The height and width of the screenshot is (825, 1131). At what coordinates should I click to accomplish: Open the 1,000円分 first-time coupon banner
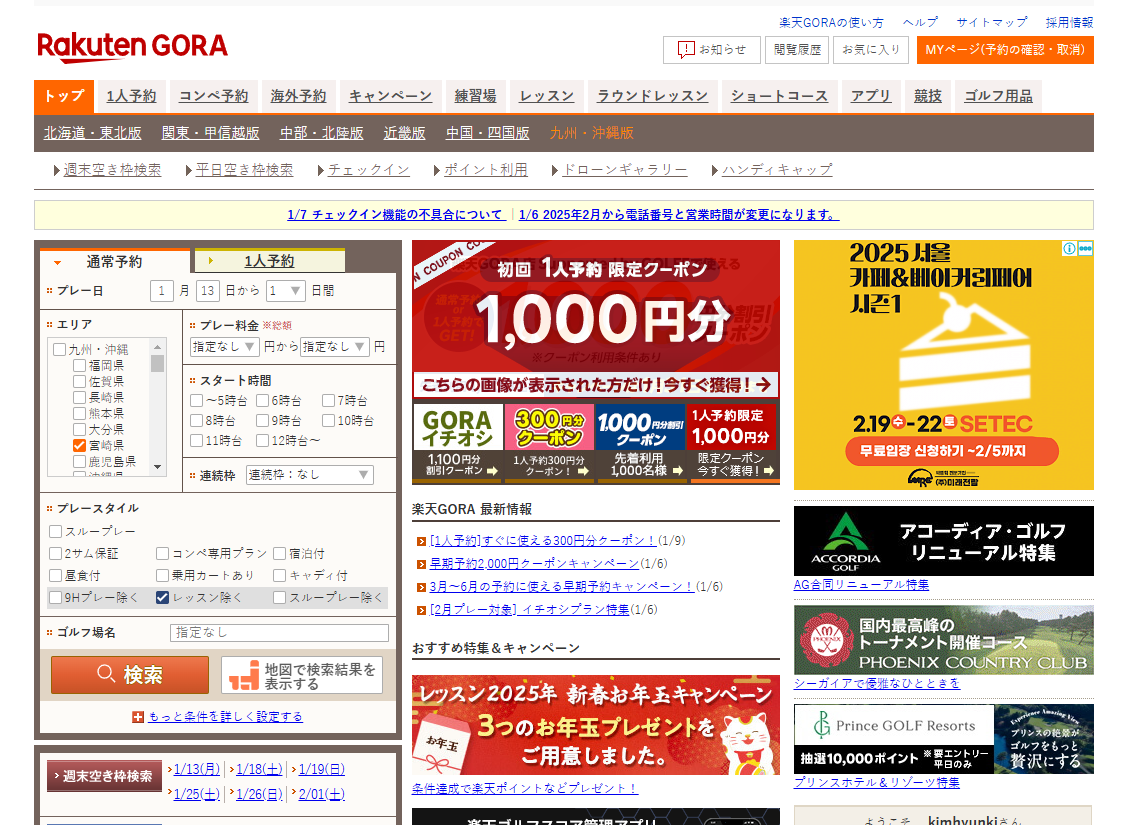[x=596, y=319]
